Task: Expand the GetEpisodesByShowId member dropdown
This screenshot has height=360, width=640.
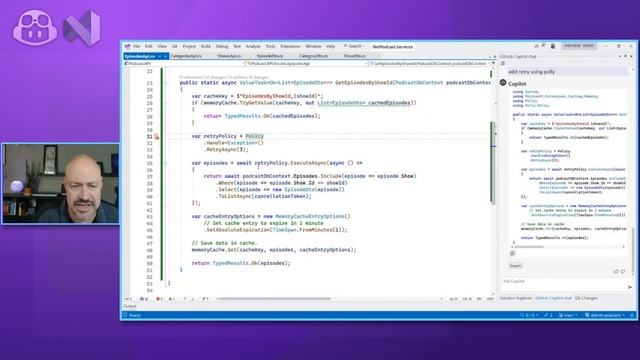Action: (489, 64)
